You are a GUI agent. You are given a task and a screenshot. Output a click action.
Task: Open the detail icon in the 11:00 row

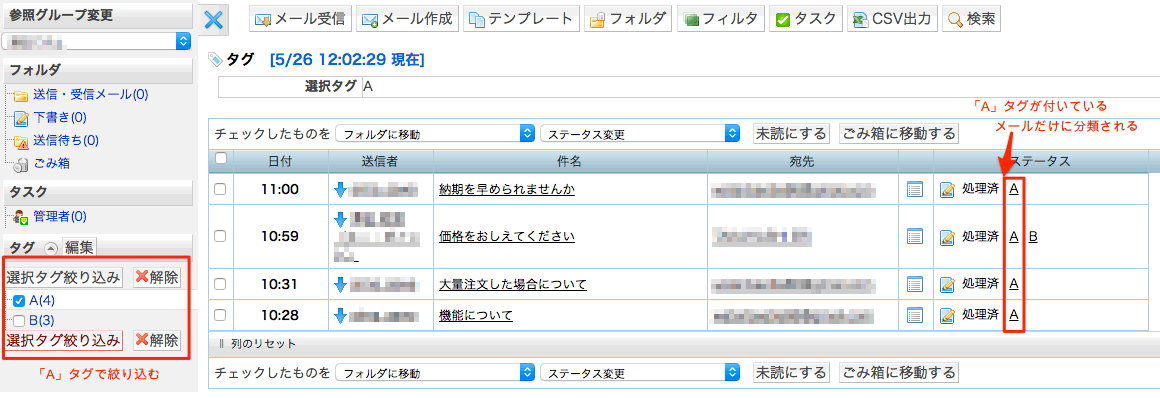coord(915,190)
